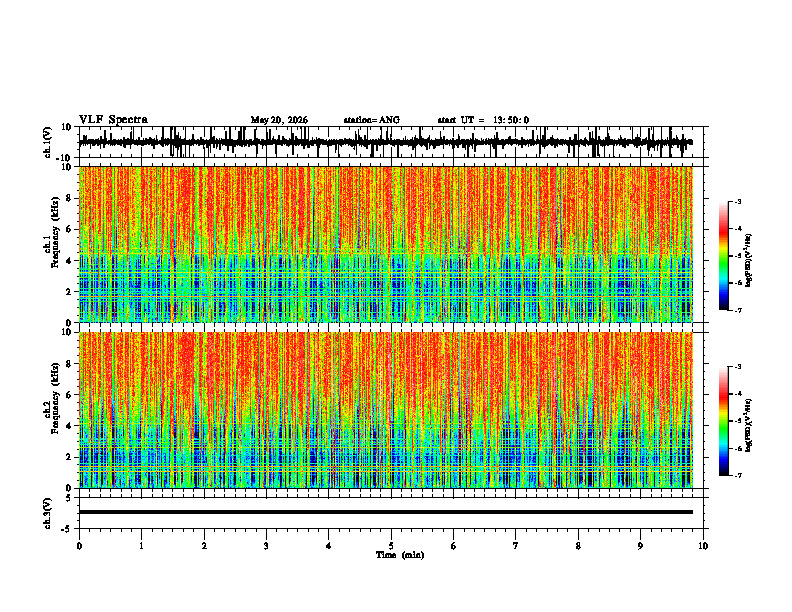Click the ch.1 voltage waveform trace

(x=386, y=142)
